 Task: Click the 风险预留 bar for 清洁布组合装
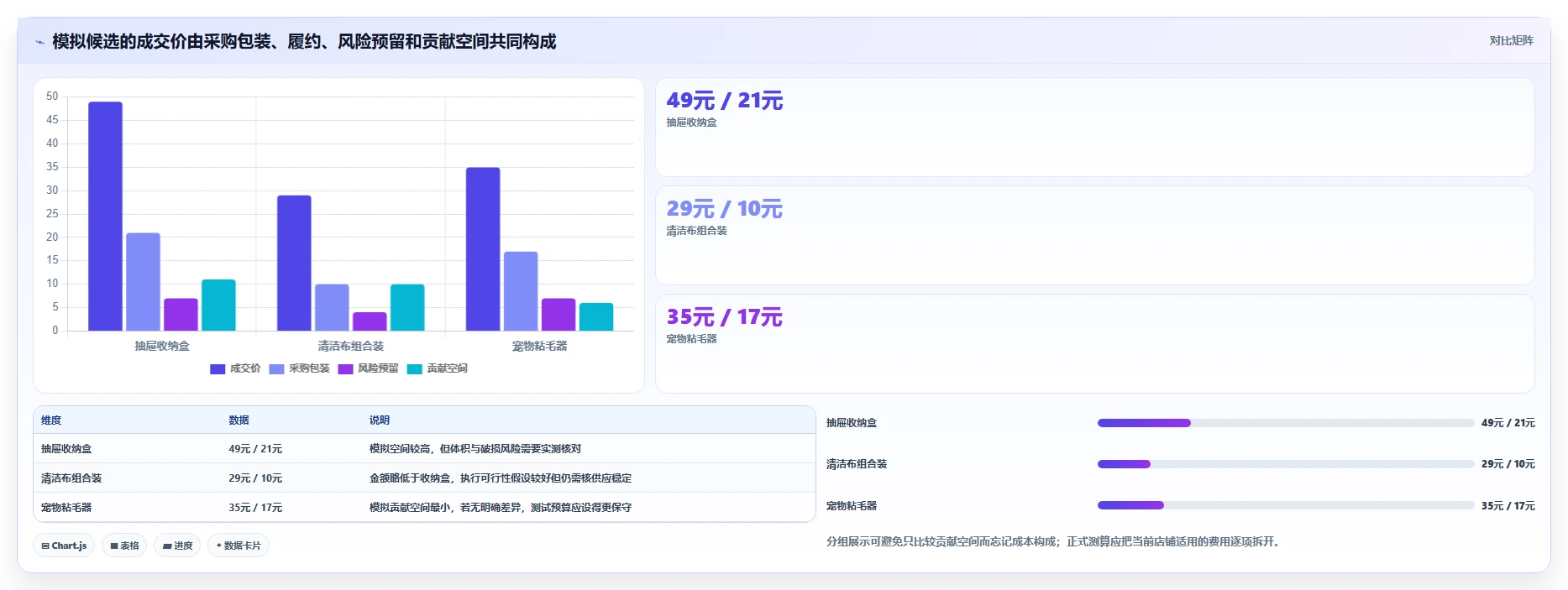pos(370,321)
